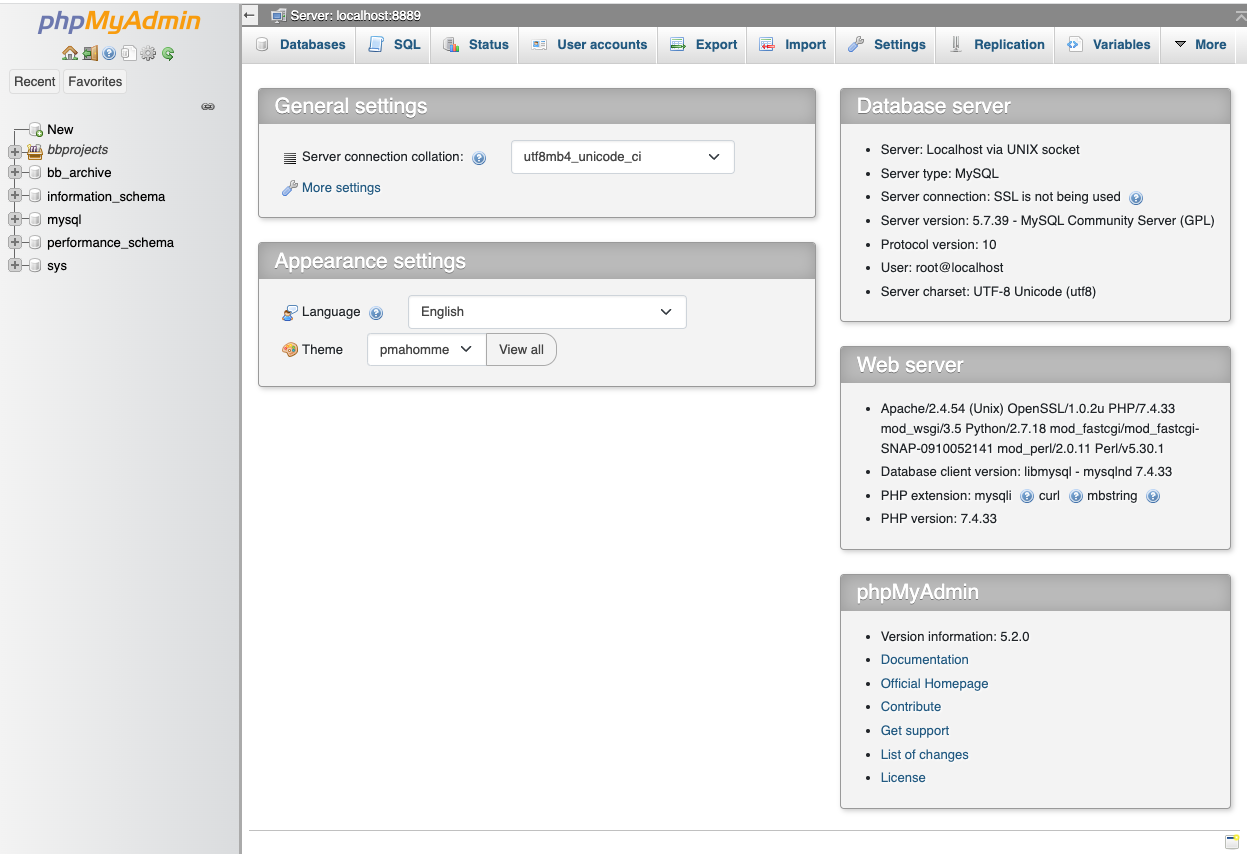Open the Import tab
The width and height of the screenshot is (1247, 854).
click(792, 45)
